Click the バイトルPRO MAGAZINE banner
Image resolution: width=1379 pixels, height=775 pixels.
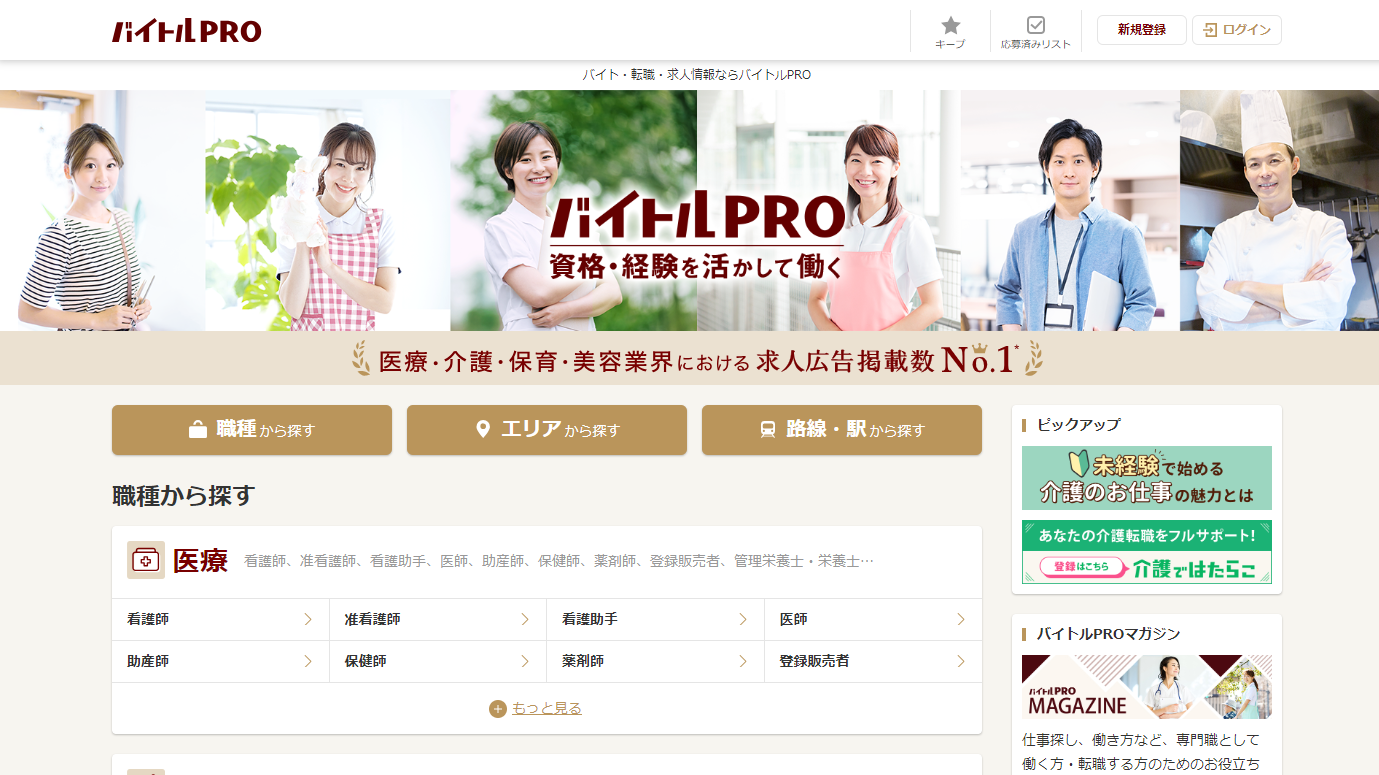(x=1146, y=687)
